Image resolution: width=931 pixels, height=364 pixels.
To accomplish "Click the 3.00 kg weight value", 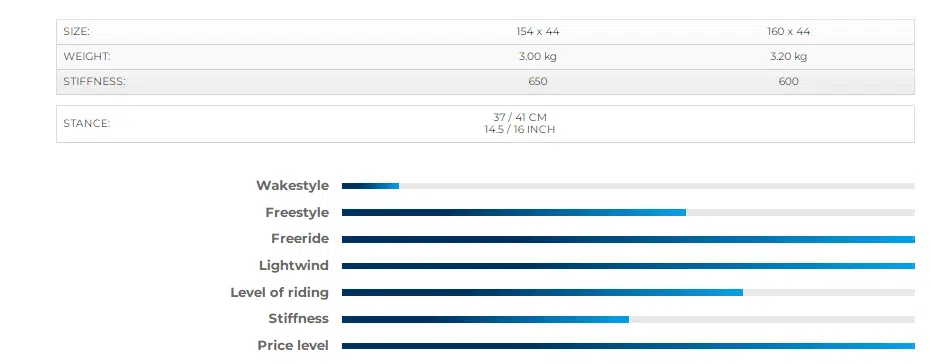I will coord(538,57).
